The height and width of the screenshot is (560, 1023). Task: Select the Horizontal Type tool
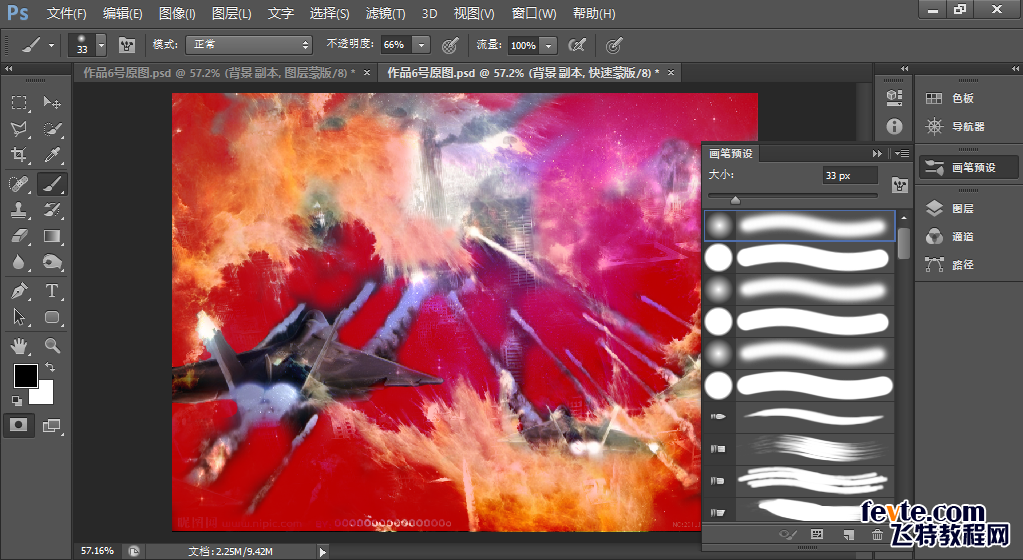click(52, 291)
